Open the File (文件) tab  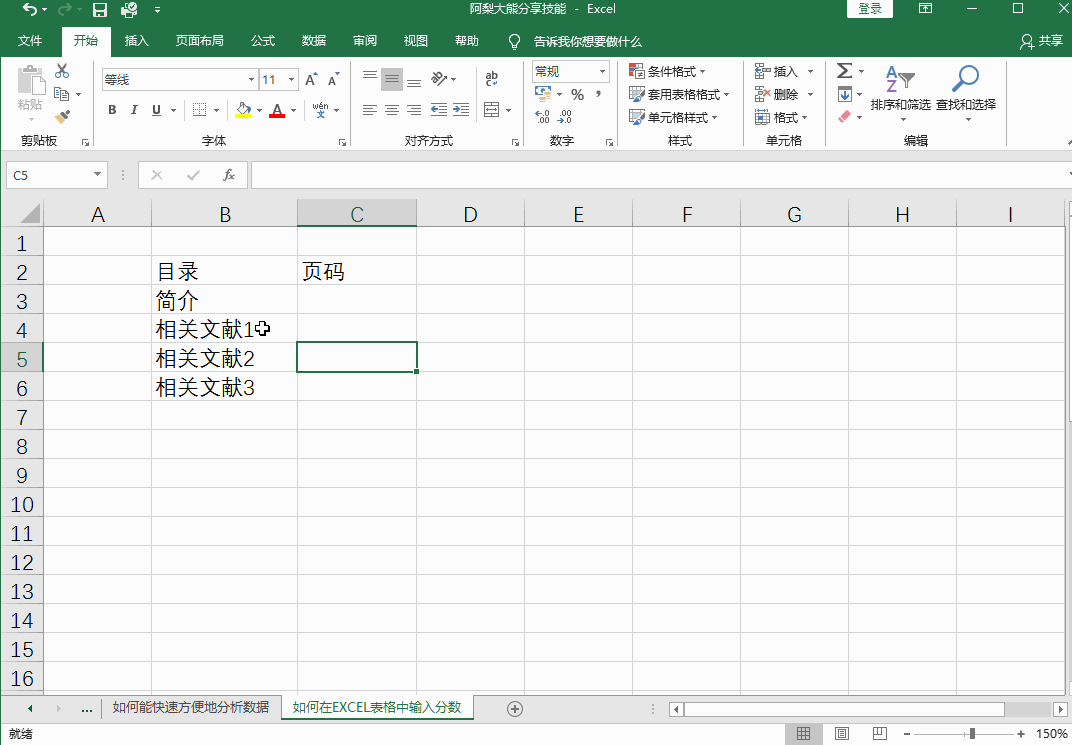pos(29,41)
